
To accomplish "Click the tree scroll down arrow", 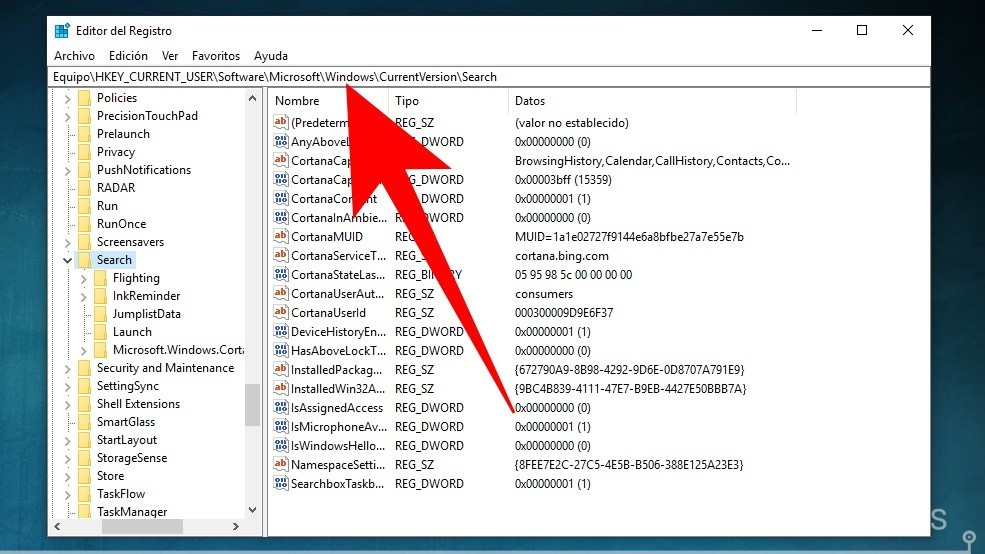I will [253, 510].
